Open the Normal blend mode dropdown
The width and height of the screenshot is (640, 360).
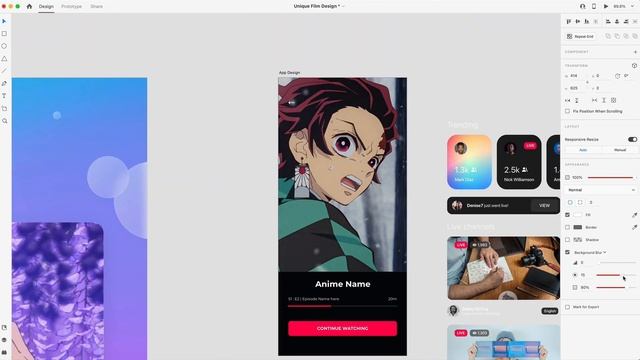(601, 190)
